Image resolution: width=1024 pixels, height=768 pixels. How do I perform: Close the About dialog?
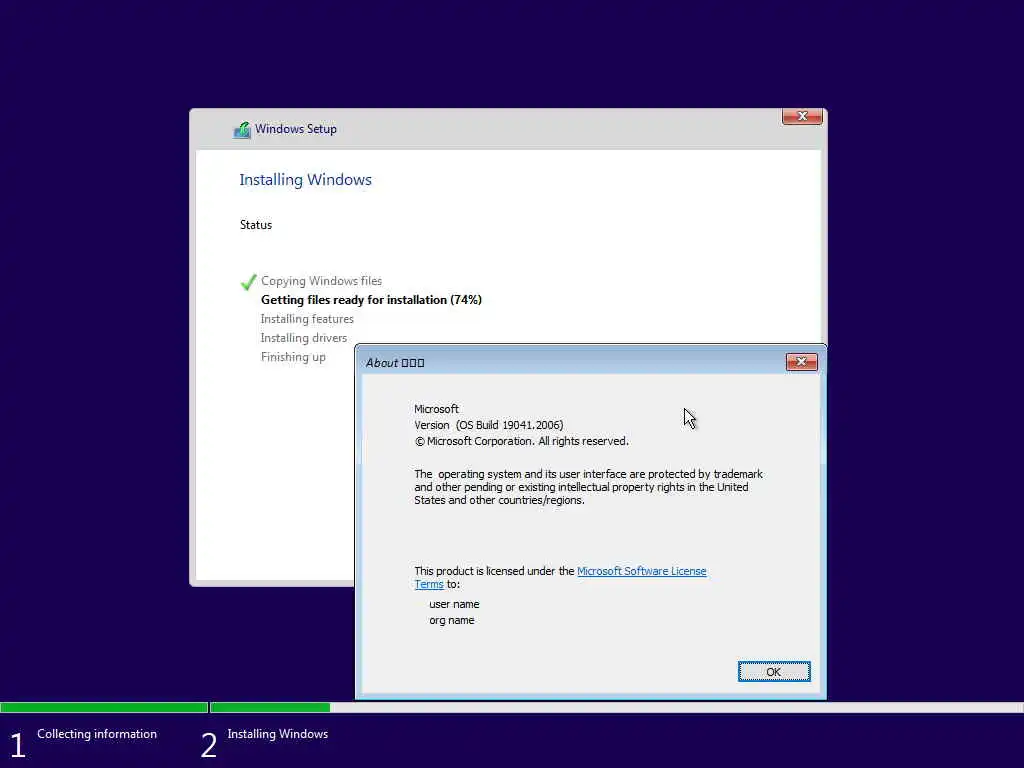[801, 362]
